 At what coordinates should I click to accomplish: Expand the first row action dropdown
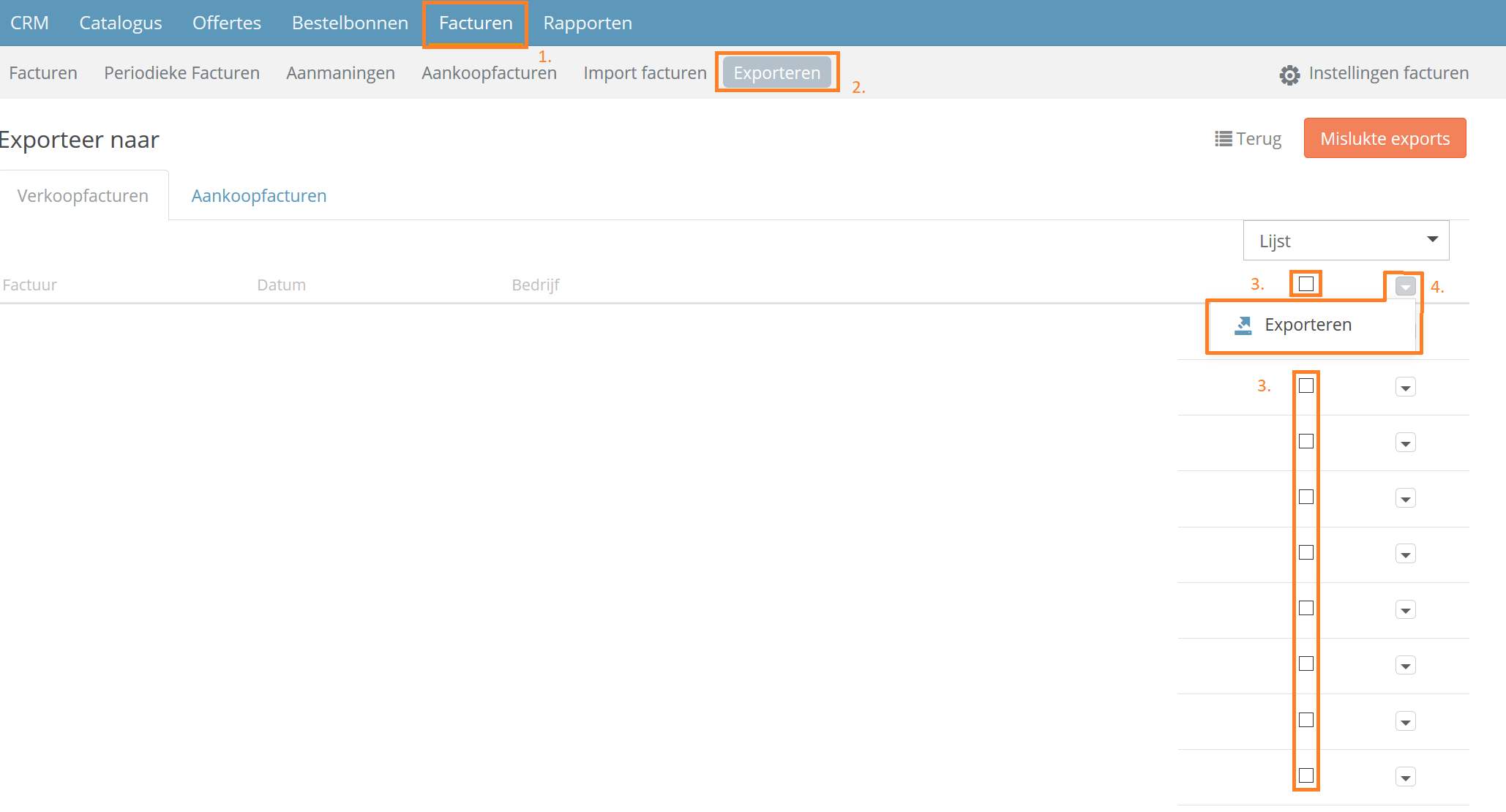(x=1405, y=387)
